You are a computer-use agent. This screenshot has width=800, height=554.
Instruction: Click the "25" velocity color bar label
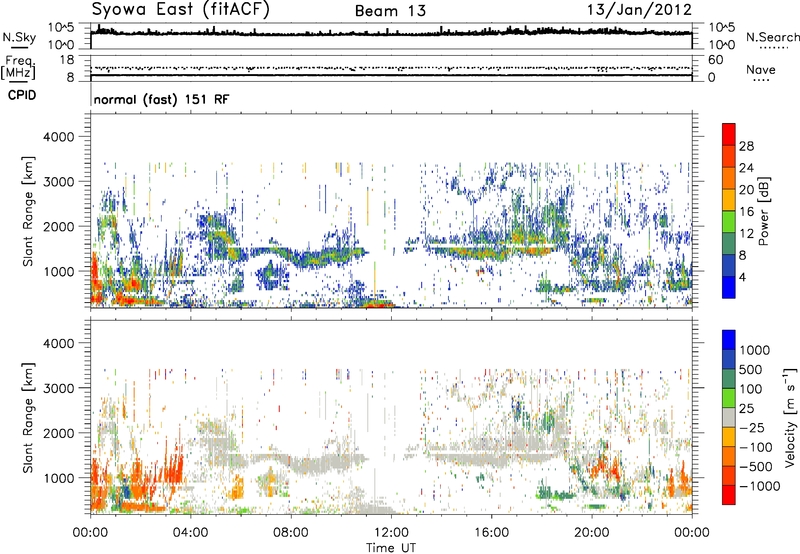coord(747,408)
